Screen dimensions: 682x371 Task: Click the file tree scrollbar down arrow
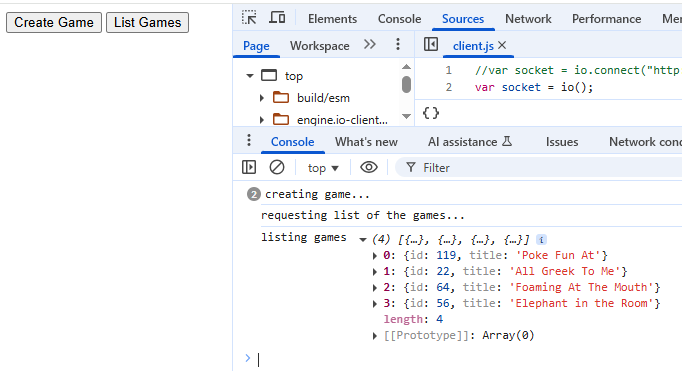click(x=406, y=116)
